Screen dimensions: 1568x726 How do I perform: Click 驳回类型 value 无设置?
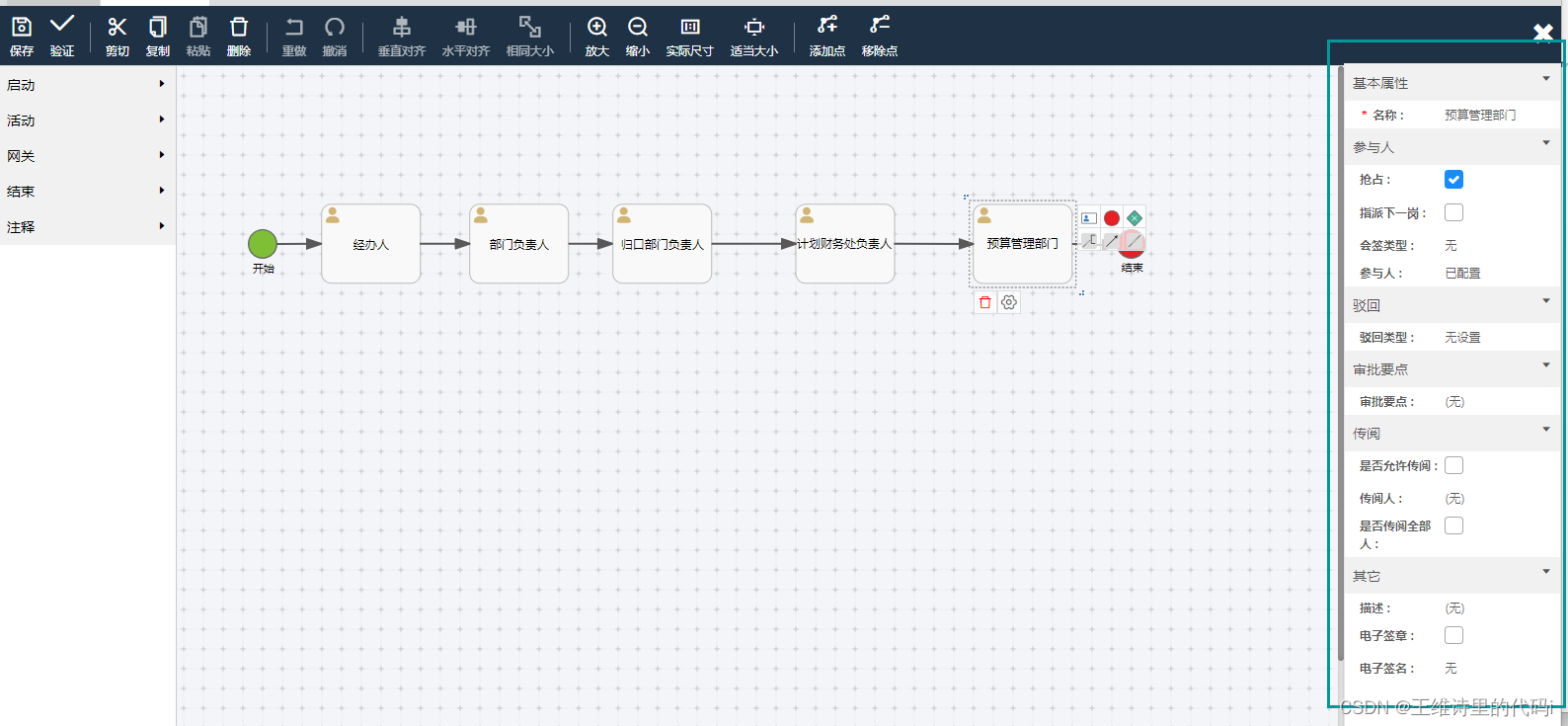click(x=1462, y=338)
